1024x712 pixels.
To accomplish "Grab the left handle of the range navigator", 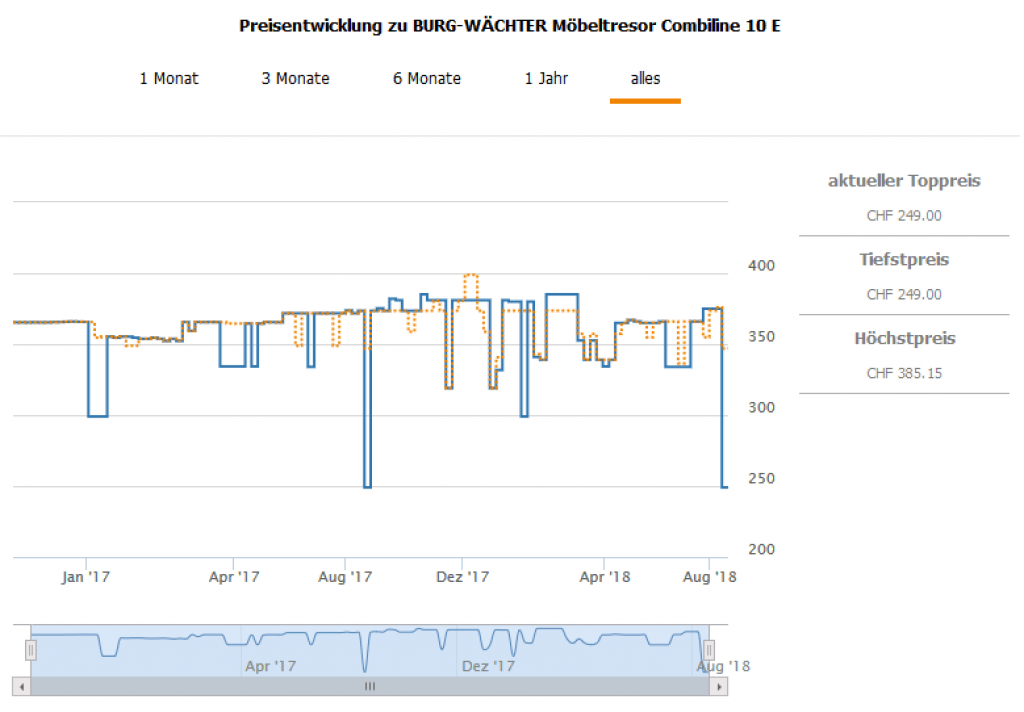I will [31, 650].
